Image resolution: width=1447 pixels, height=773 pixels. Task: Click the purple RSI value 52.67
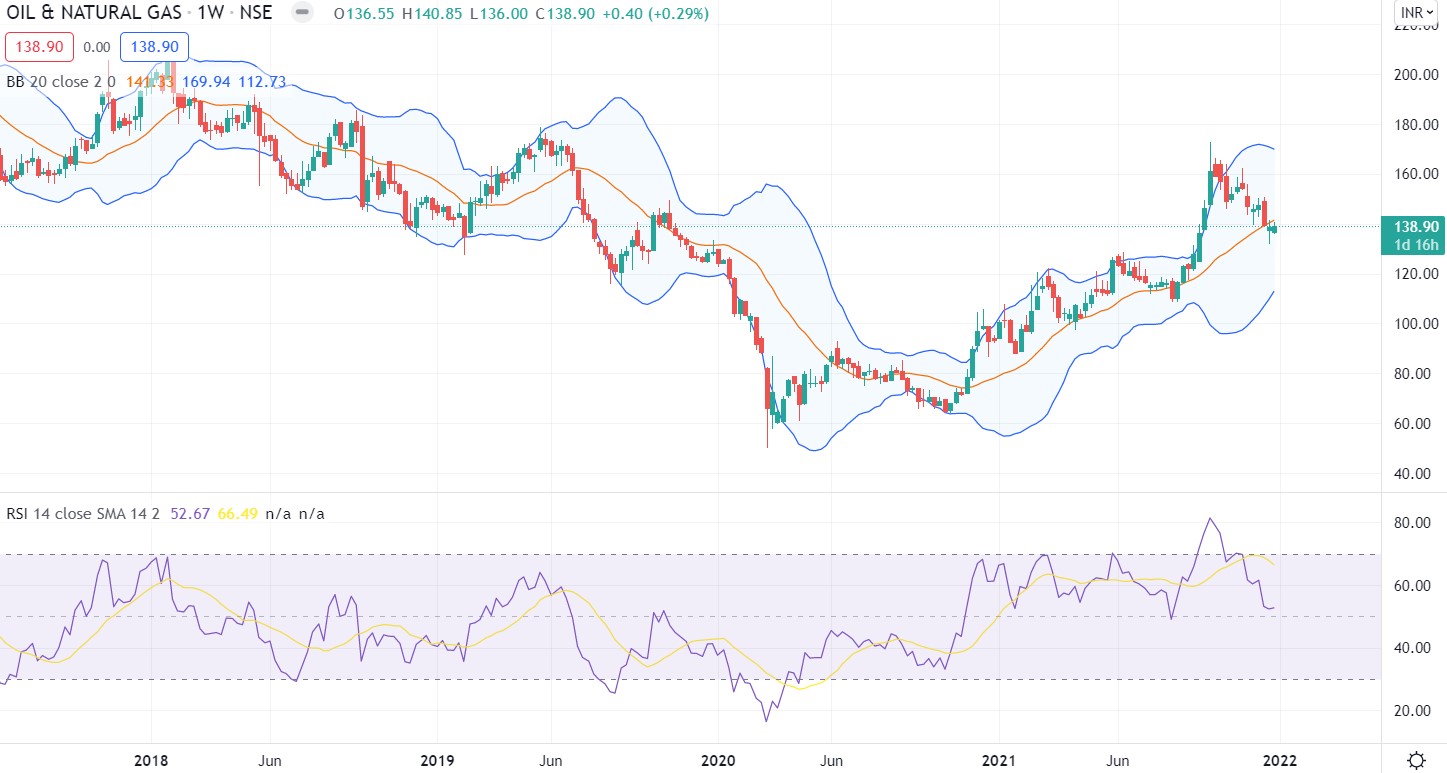pos(190,514)
